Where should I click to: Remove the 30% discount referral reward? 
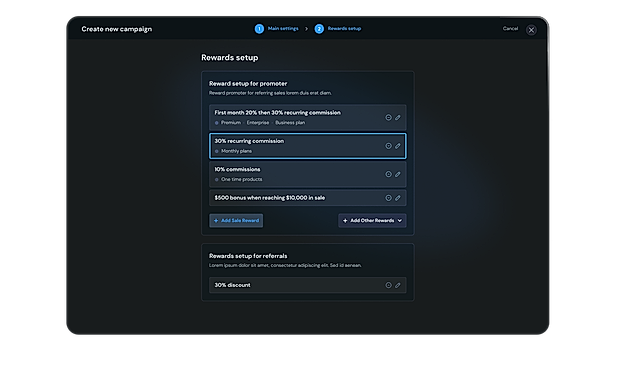(x=388, y=285)
